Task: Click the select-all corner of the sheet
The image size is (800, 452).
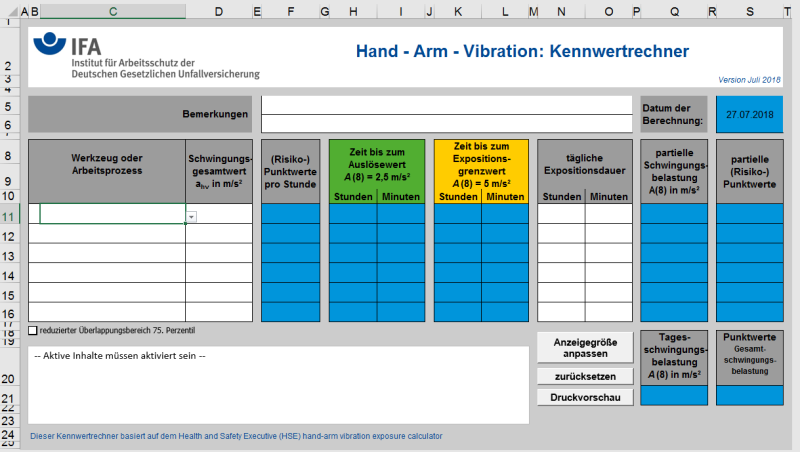Action: coord(9,11)
